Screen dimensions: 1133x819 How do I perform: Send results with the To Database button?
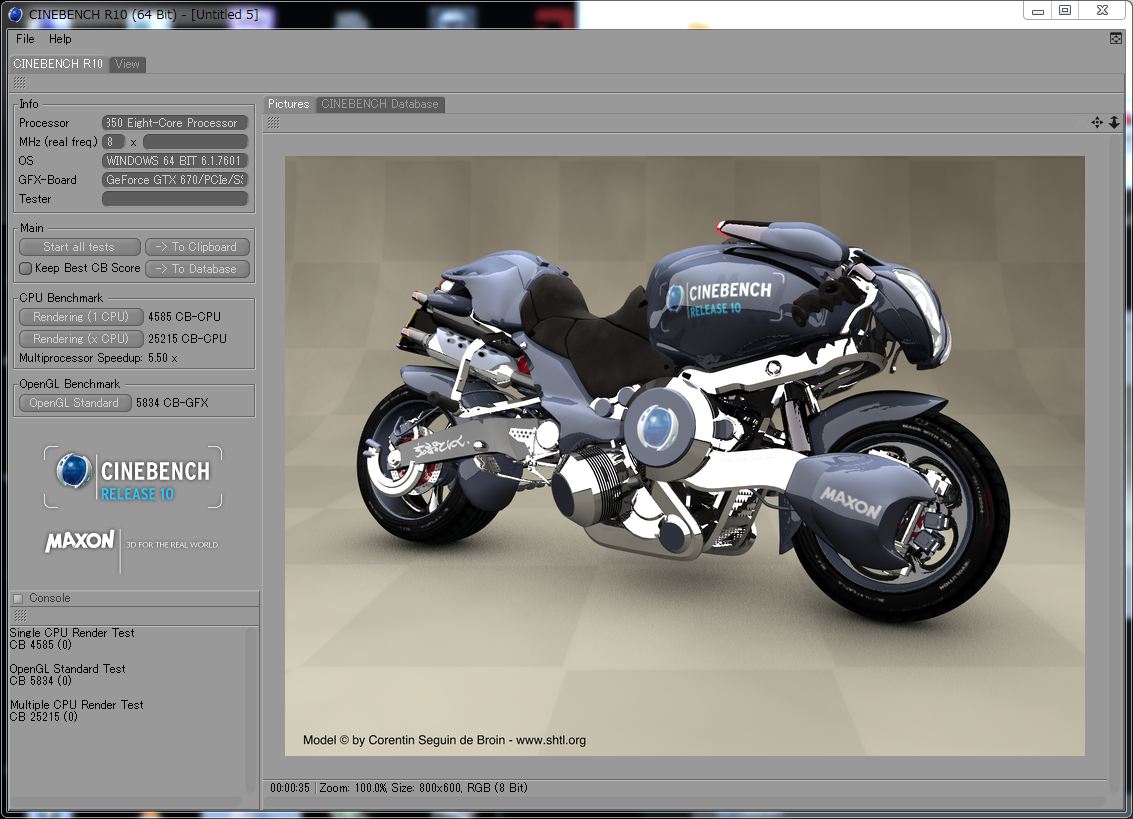pyautogui.click(x=197, y=269)
